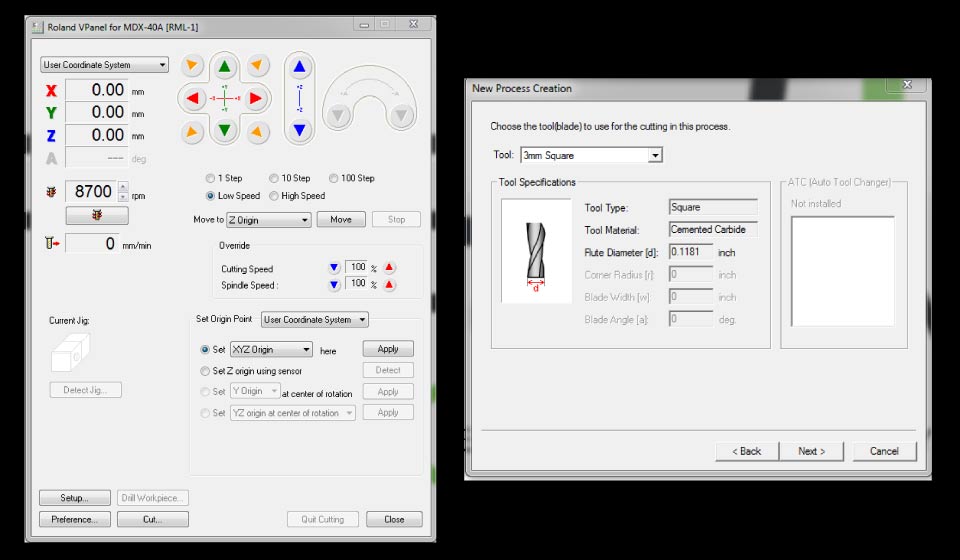Click the Current Jig cube icon
This screenshot has width=960, height=560.
70,352
